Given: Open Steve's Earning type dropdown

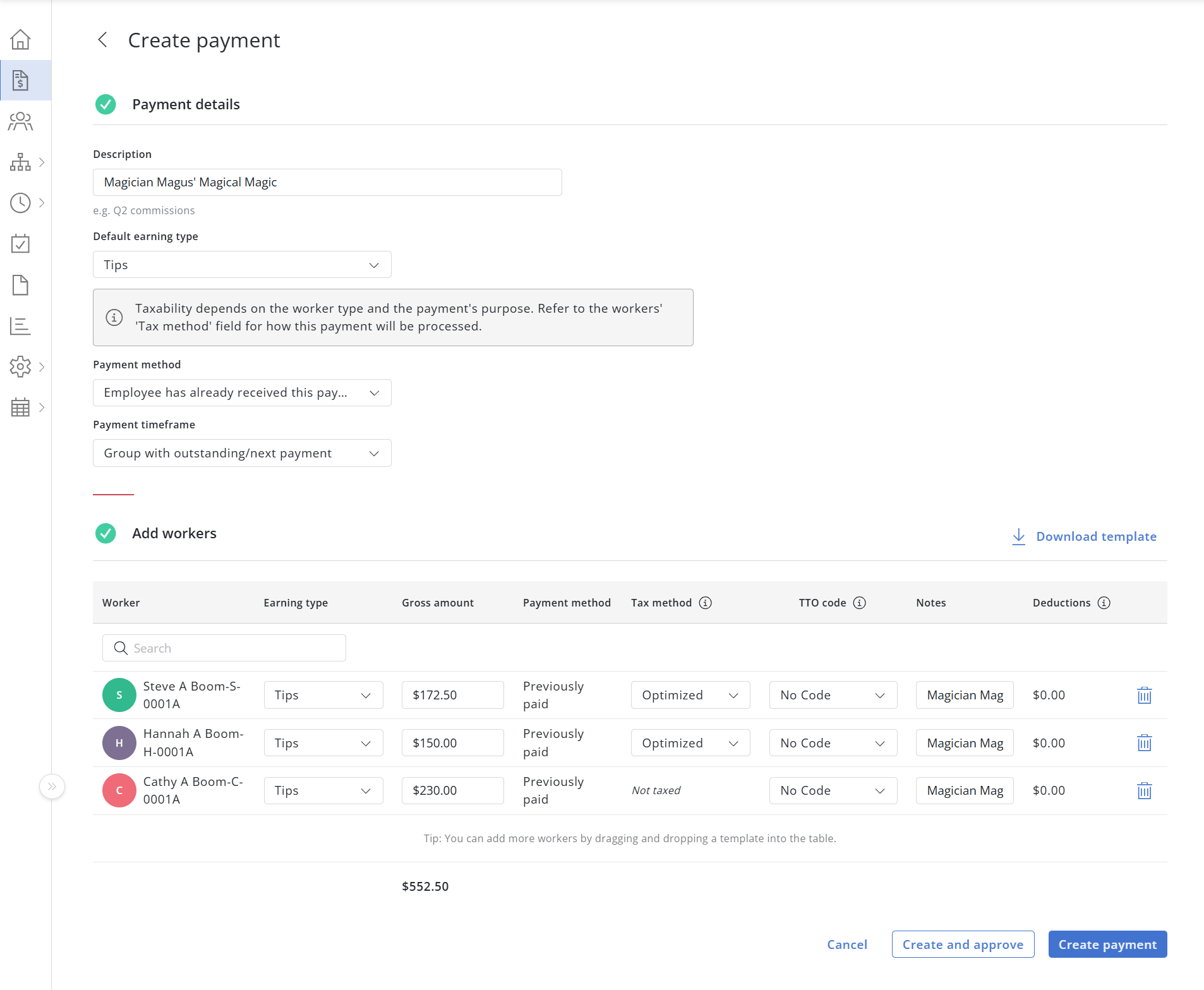Looking at the screenshot, I should click(x=323, y=695).
